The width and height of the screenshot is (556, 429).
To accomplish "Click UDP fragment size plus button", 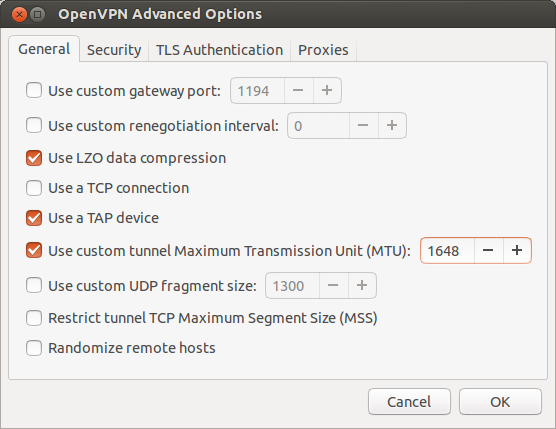I will (x=362, y=285).
